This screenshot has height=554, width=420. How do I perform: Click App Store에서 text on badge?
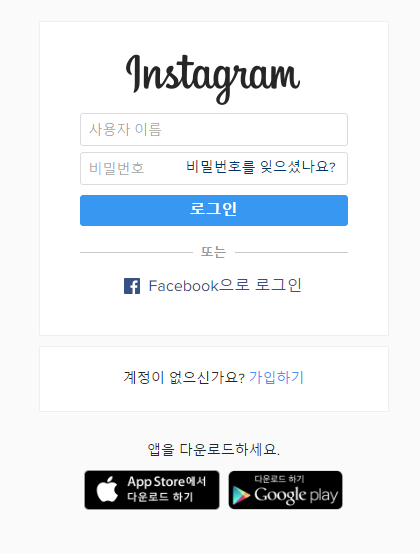click(167, 482)
